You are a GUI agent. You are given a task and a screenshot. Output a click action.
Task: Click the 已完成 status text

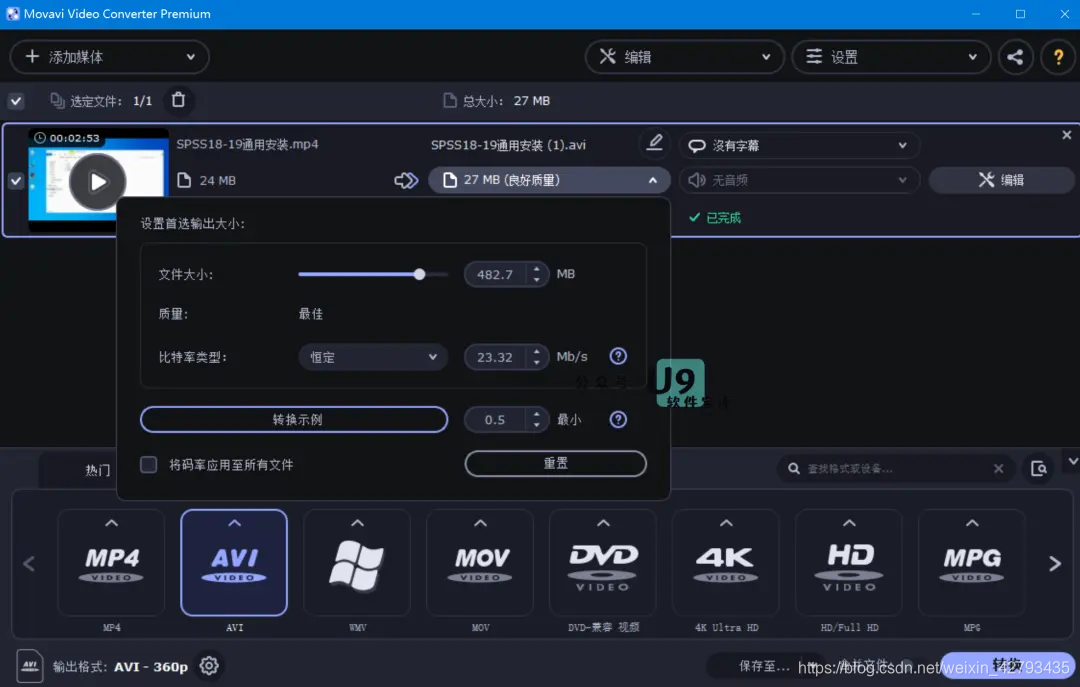[x=723, y=218]
